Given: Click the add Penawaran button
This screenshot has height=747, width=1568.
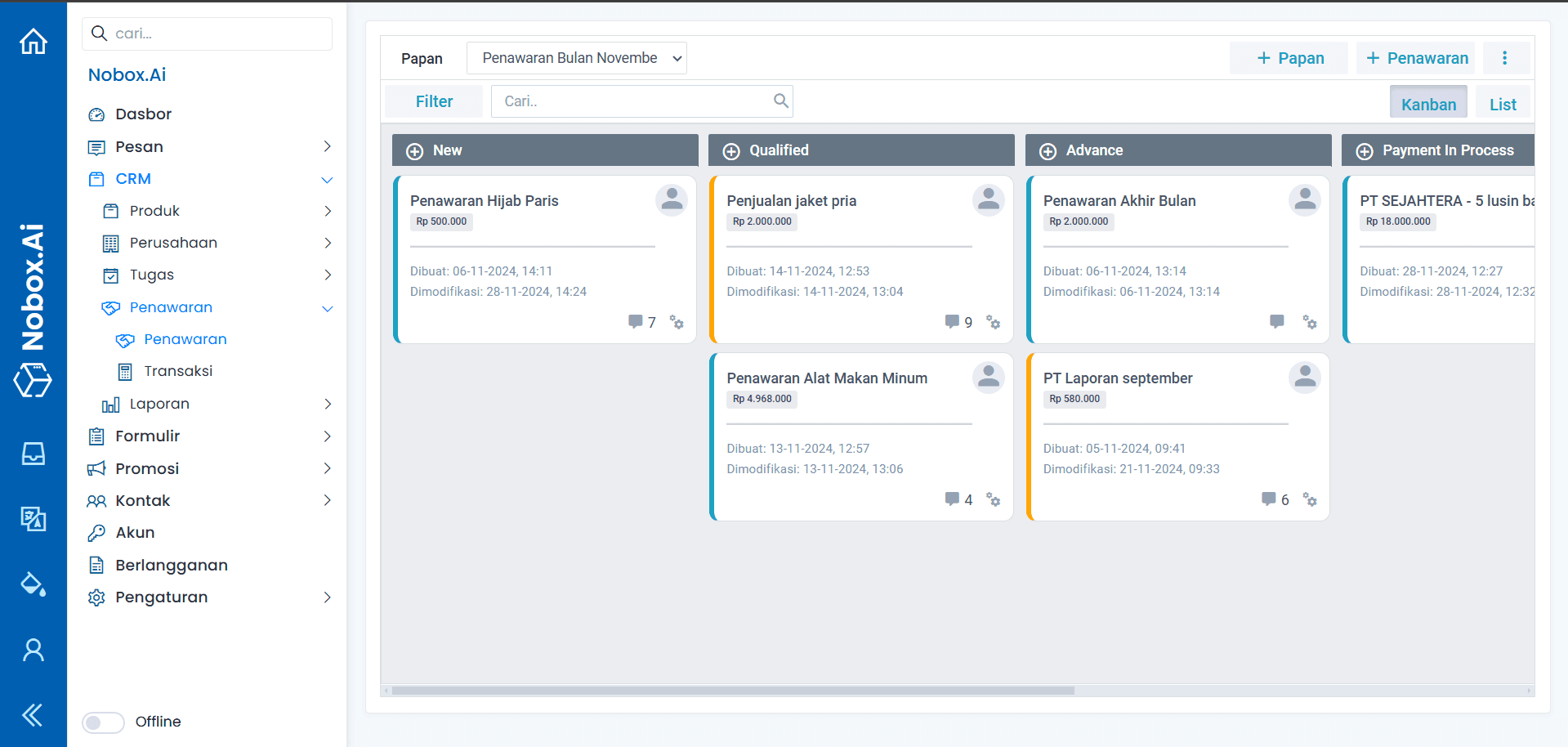Looking at the screenshot, I should [x=1416, y=58].
